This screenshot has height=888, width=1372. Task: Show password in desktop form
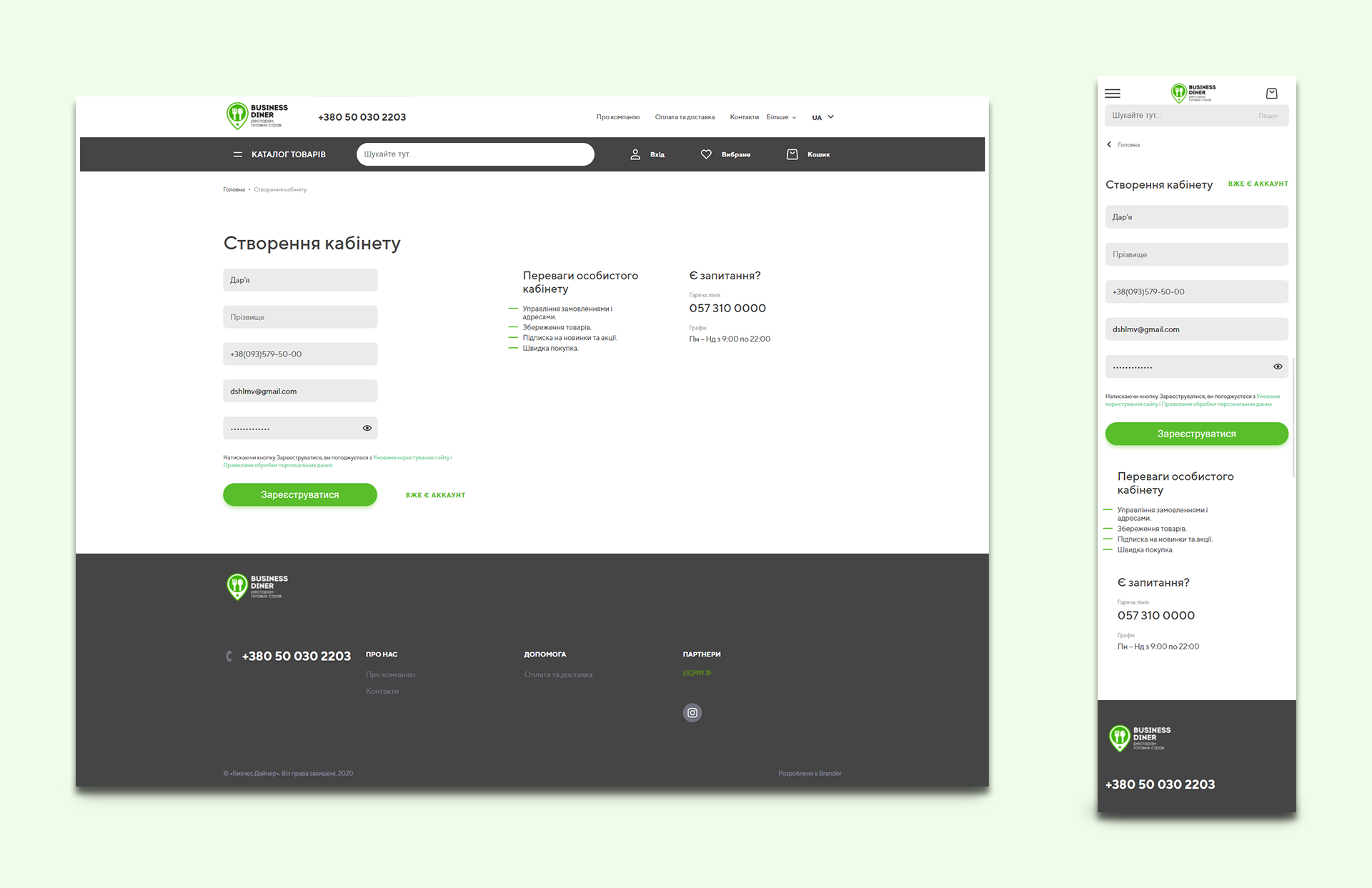coord(367,428)
